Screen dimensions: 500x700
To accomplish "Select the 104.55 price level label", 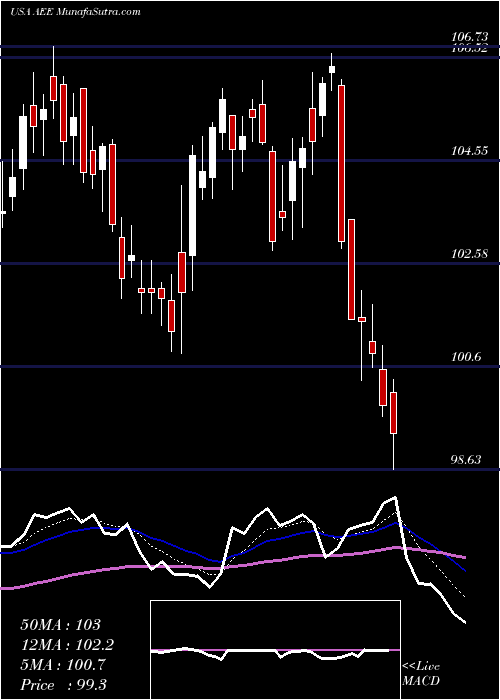I will (469, 152).
